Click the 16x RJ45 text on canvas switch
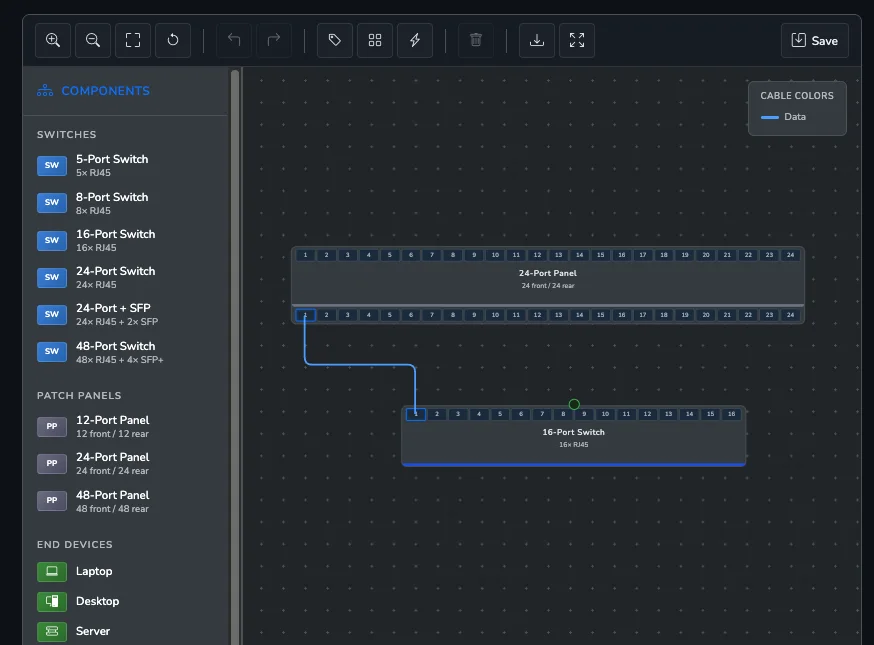 pos(574,445)
